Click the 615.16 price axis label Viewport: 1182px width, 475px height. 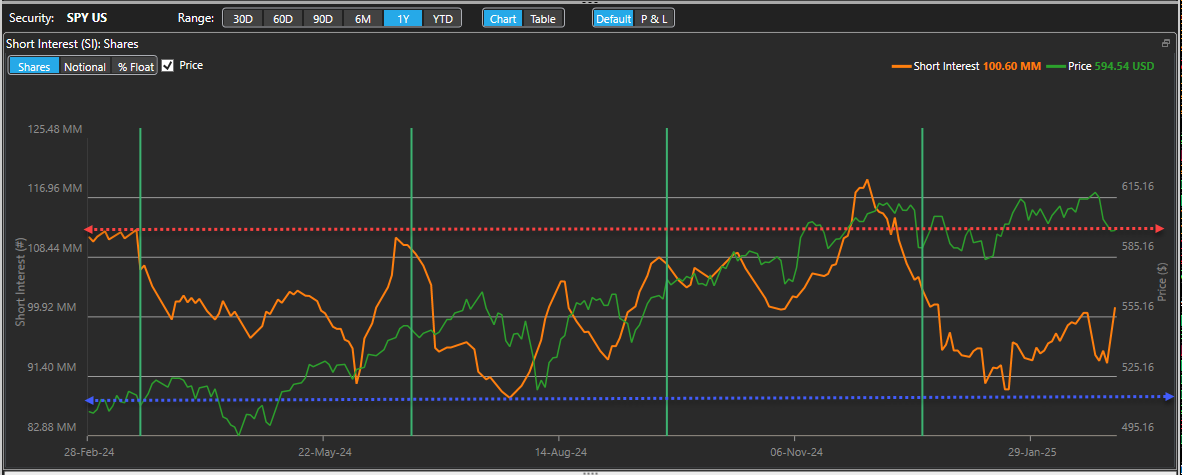pyautogui.click(x=1138, y=186)
